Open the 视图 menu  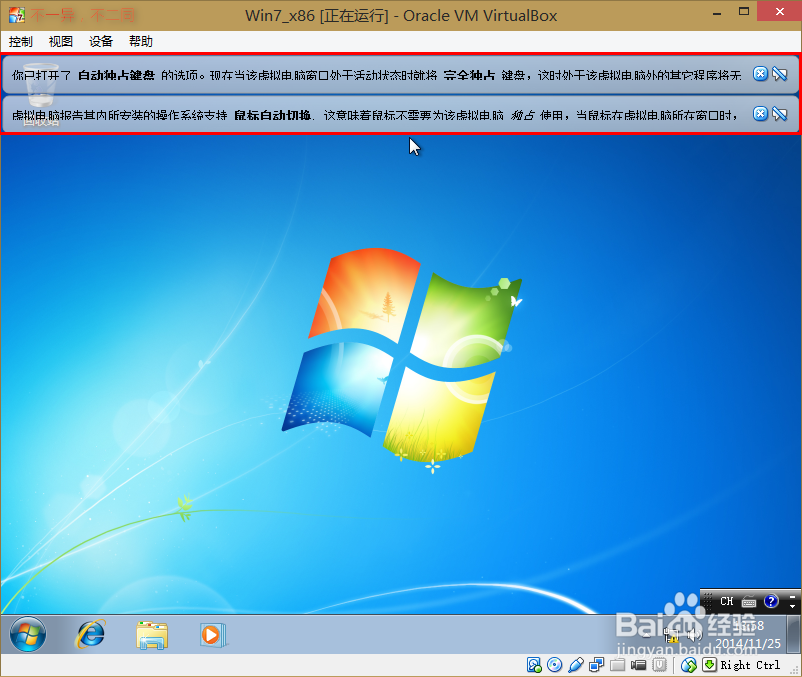(x=60, y=41)
